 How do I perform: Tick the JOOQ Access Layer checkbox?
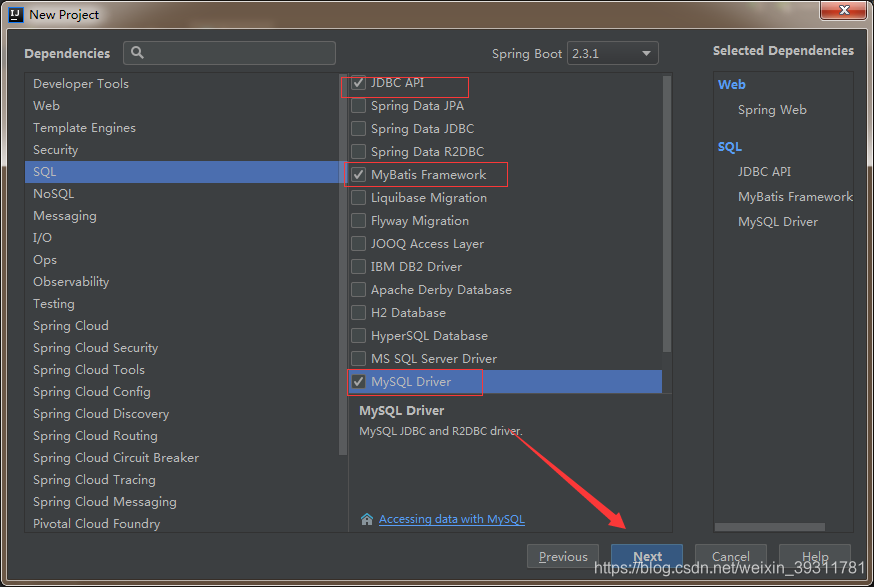(358, 244)
